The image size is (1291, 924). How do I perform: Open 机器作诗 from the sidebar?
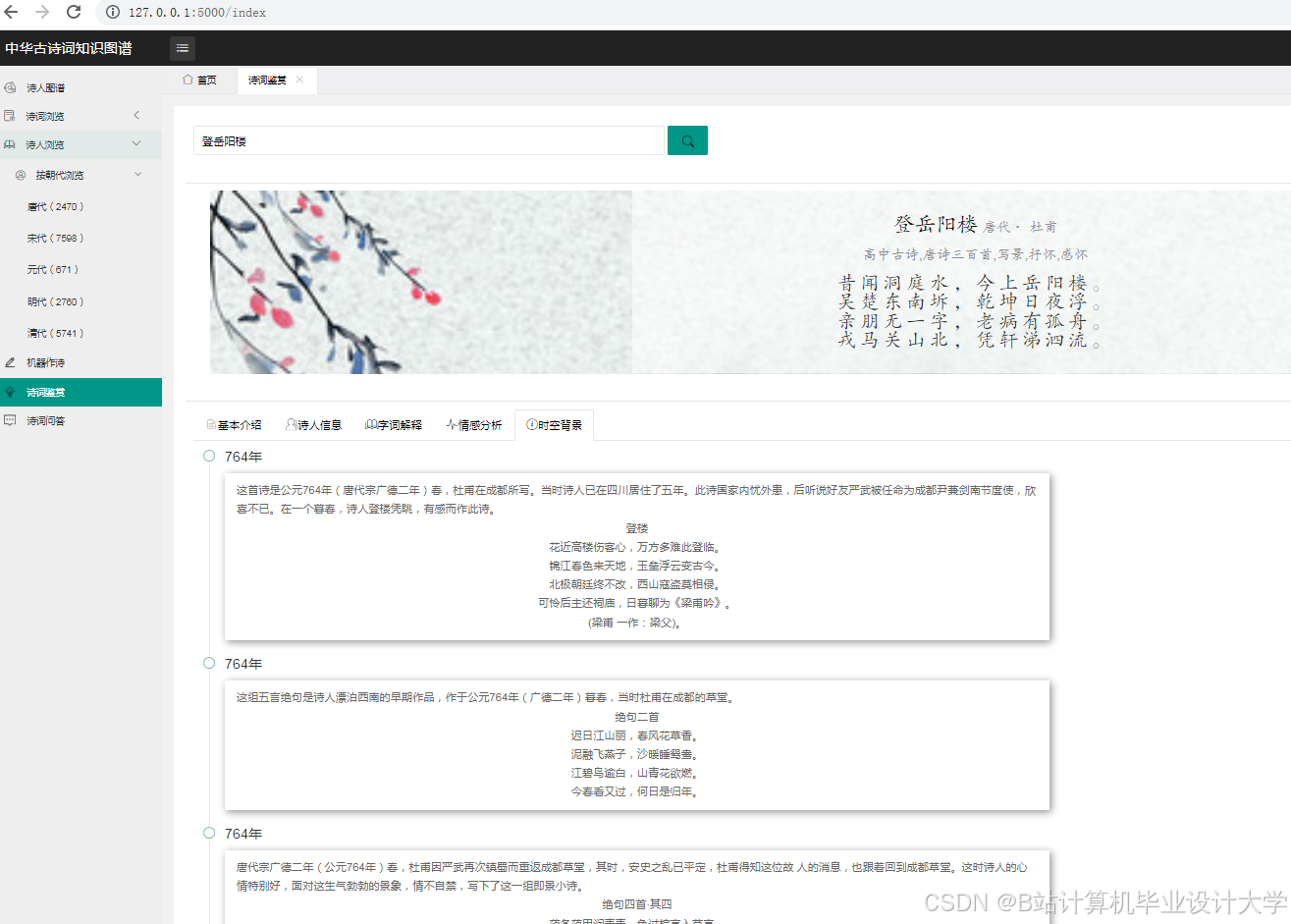click(44, 362)
